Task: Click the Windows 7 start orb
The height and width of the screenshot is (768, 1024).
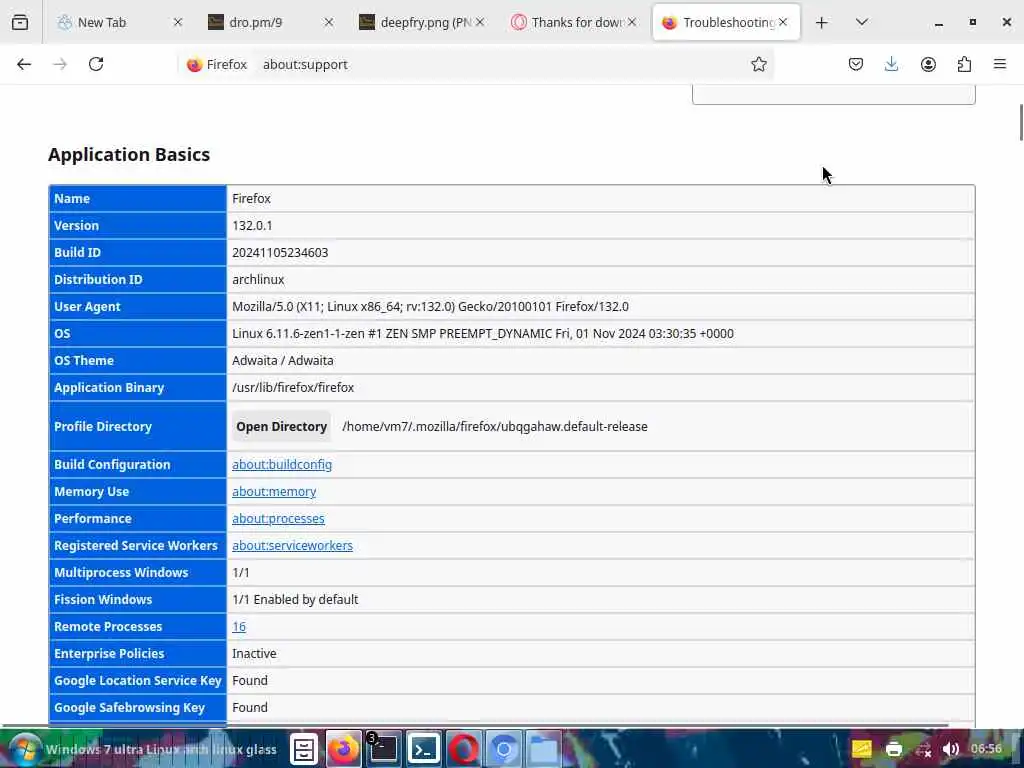Action: pos(25,749)
